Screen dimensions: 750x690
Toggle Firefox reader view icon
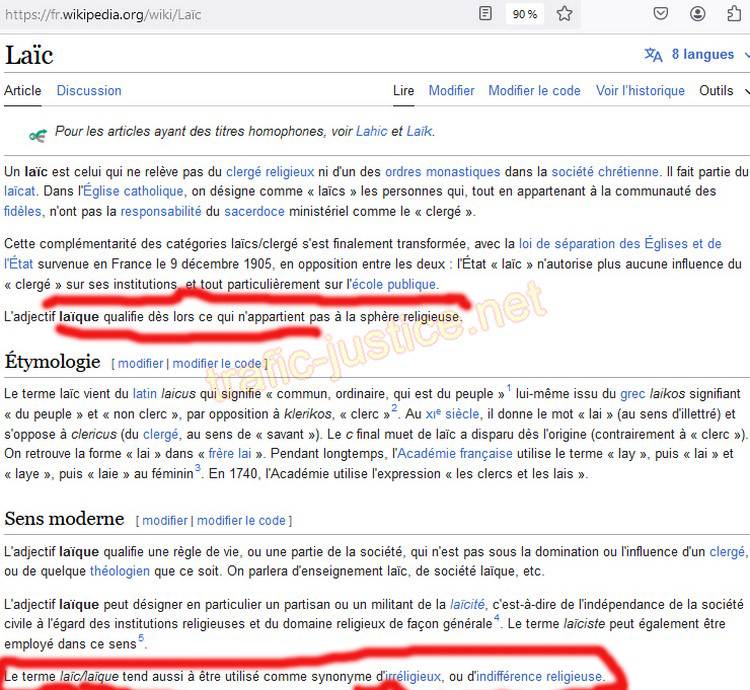(x=485, y=14)
